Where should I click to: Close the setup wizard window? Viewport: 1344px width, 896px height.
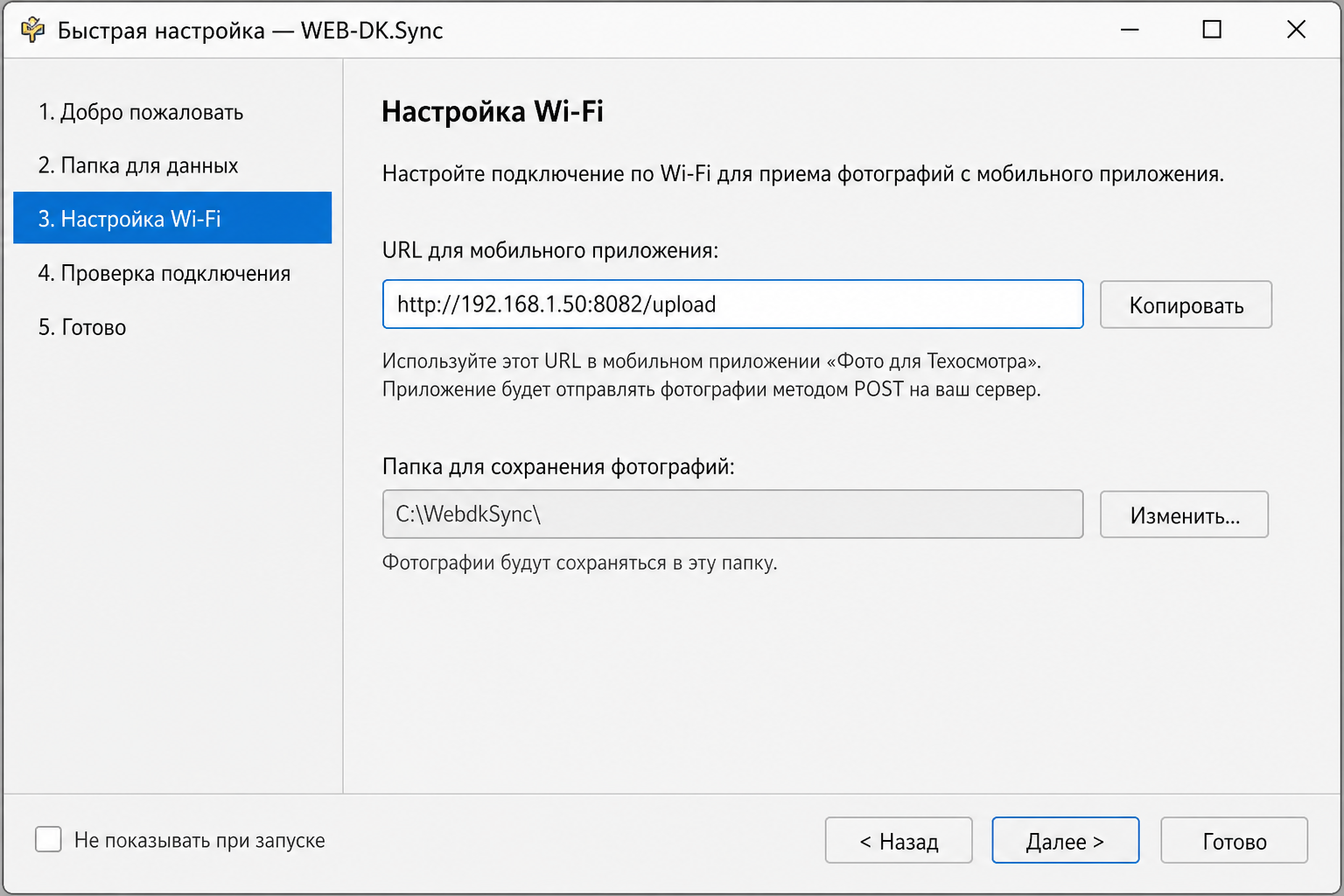[1296, 30]
